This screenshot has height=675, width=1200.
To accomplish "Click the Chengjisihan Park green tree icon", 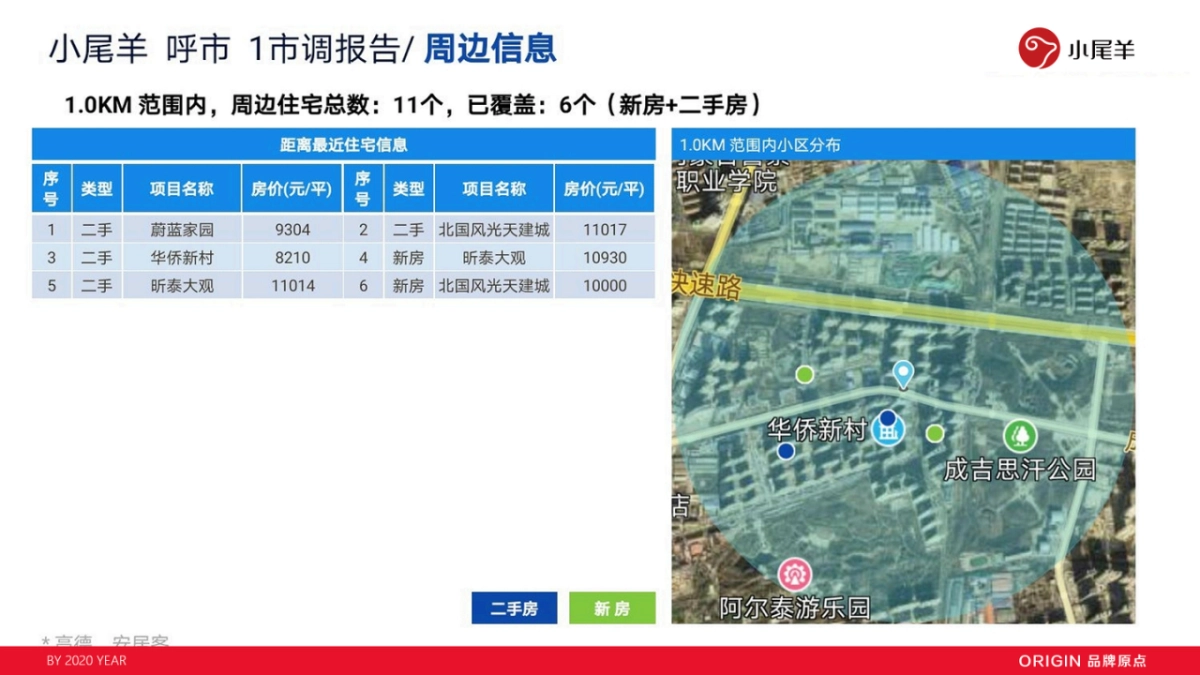I will [1019, 437].
